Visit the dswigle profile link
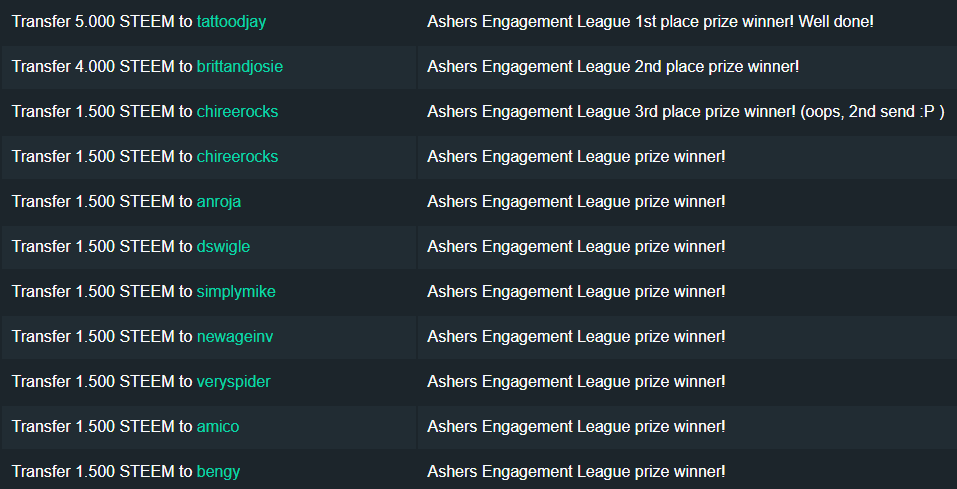The image size is (957, 489). [x=223, y=247]
